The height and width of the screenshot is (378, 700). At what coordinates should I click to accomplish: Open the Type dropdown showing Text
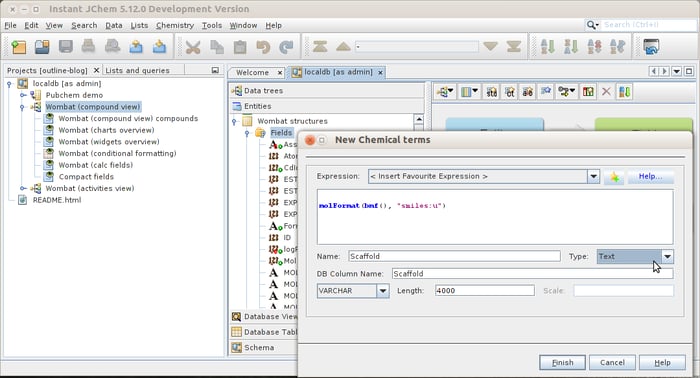(667, 256)
